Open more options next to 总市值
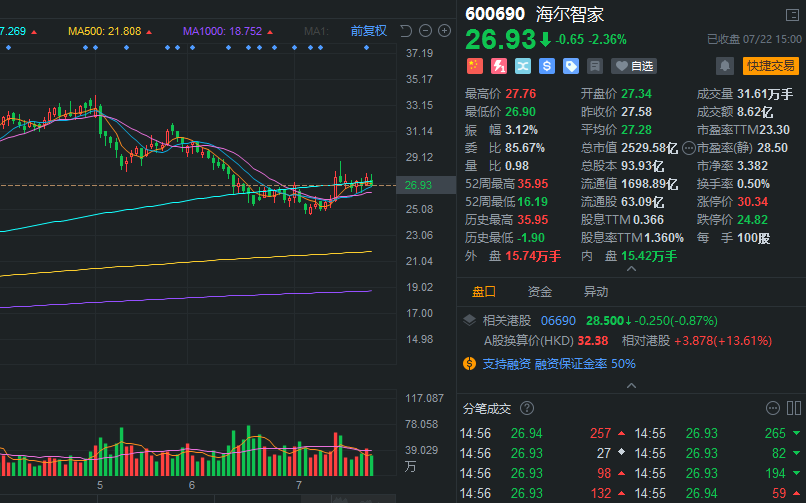This screenshot has width=806, height=503. (x=689, y=148)
